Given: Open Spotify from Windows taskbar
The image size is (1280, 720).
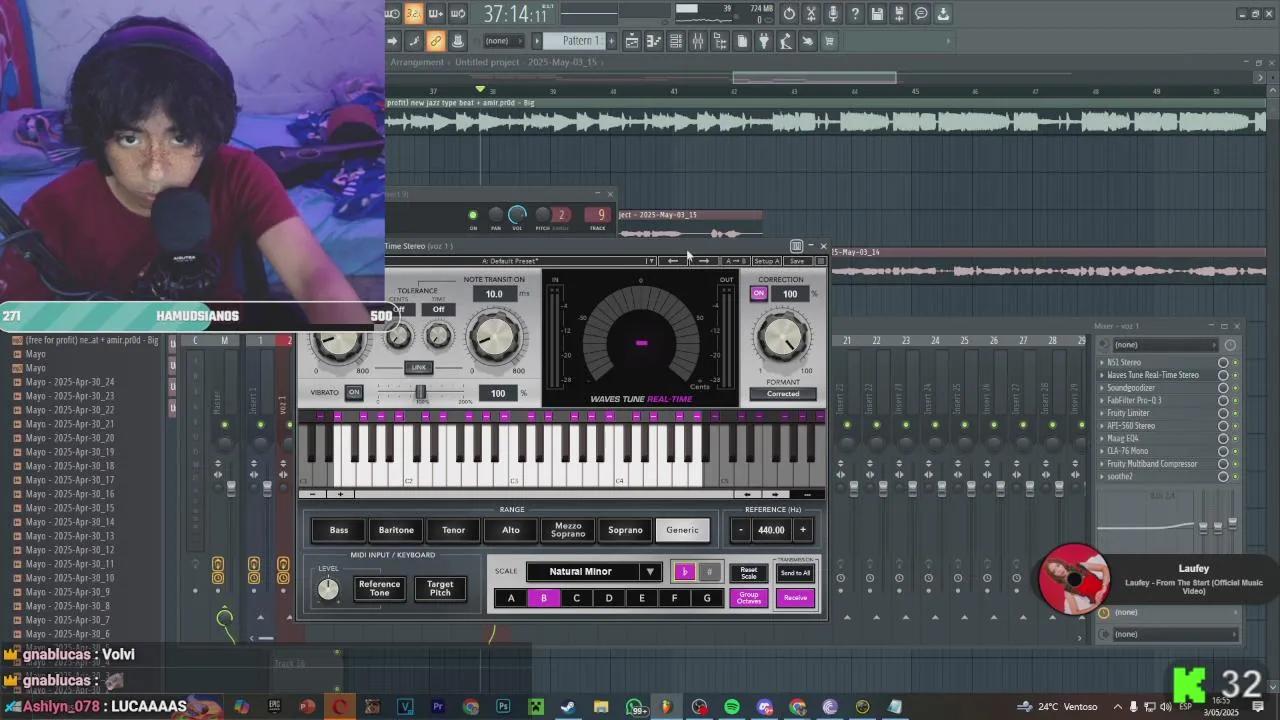Looking at the screenshot, I should [732, 707].
